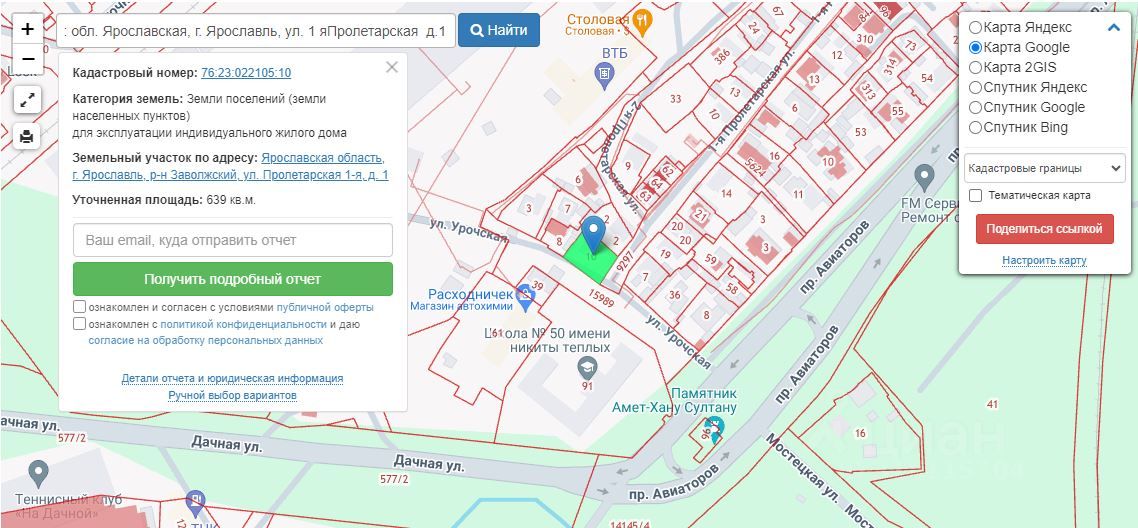
Task: Open Детали отчета и юридическая информация link
Action: point(232,378)
